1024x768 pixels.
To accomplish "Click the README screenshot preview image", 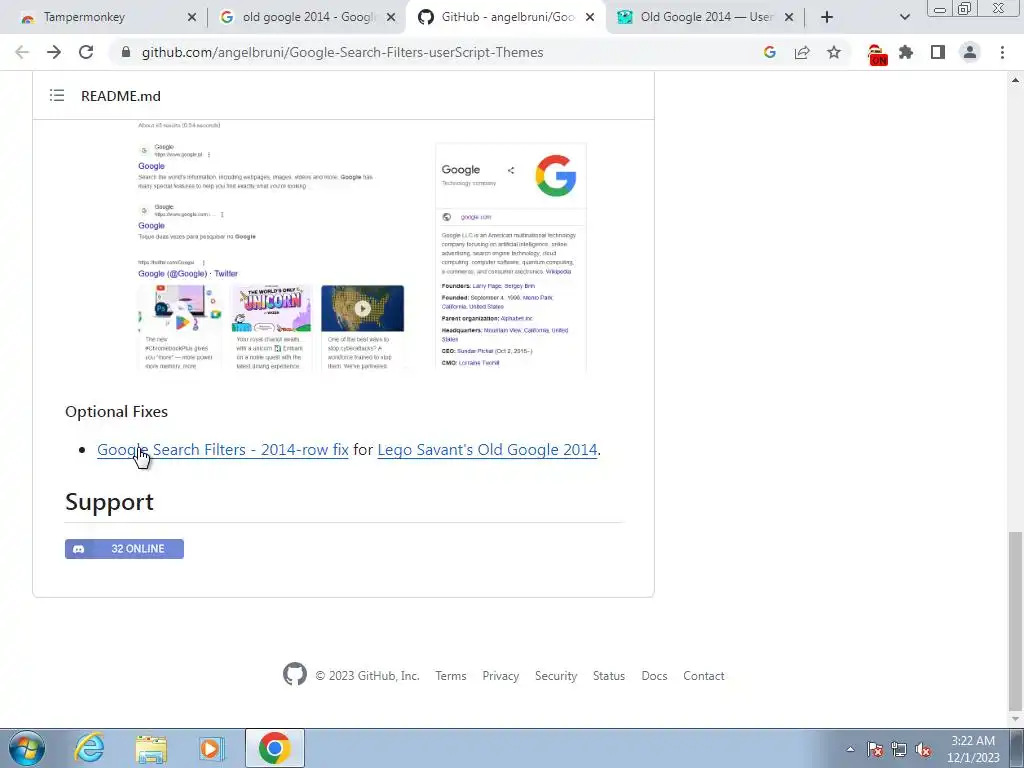I will point(362,246).
